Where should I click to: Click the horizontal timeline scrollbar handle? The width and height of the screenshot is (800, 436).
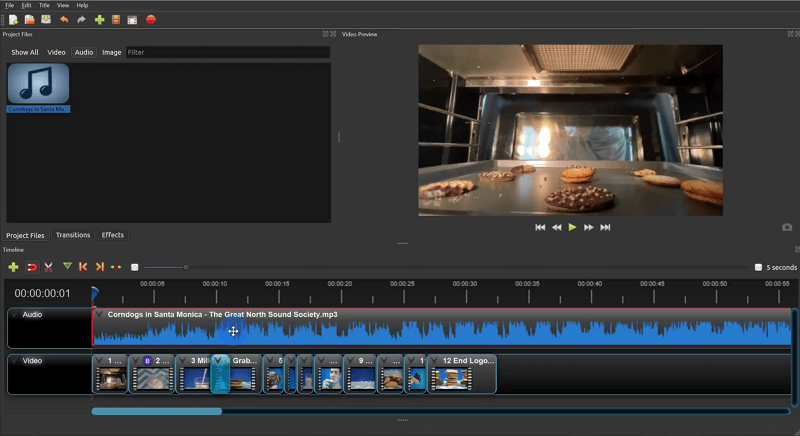click(x=157, y=411)
